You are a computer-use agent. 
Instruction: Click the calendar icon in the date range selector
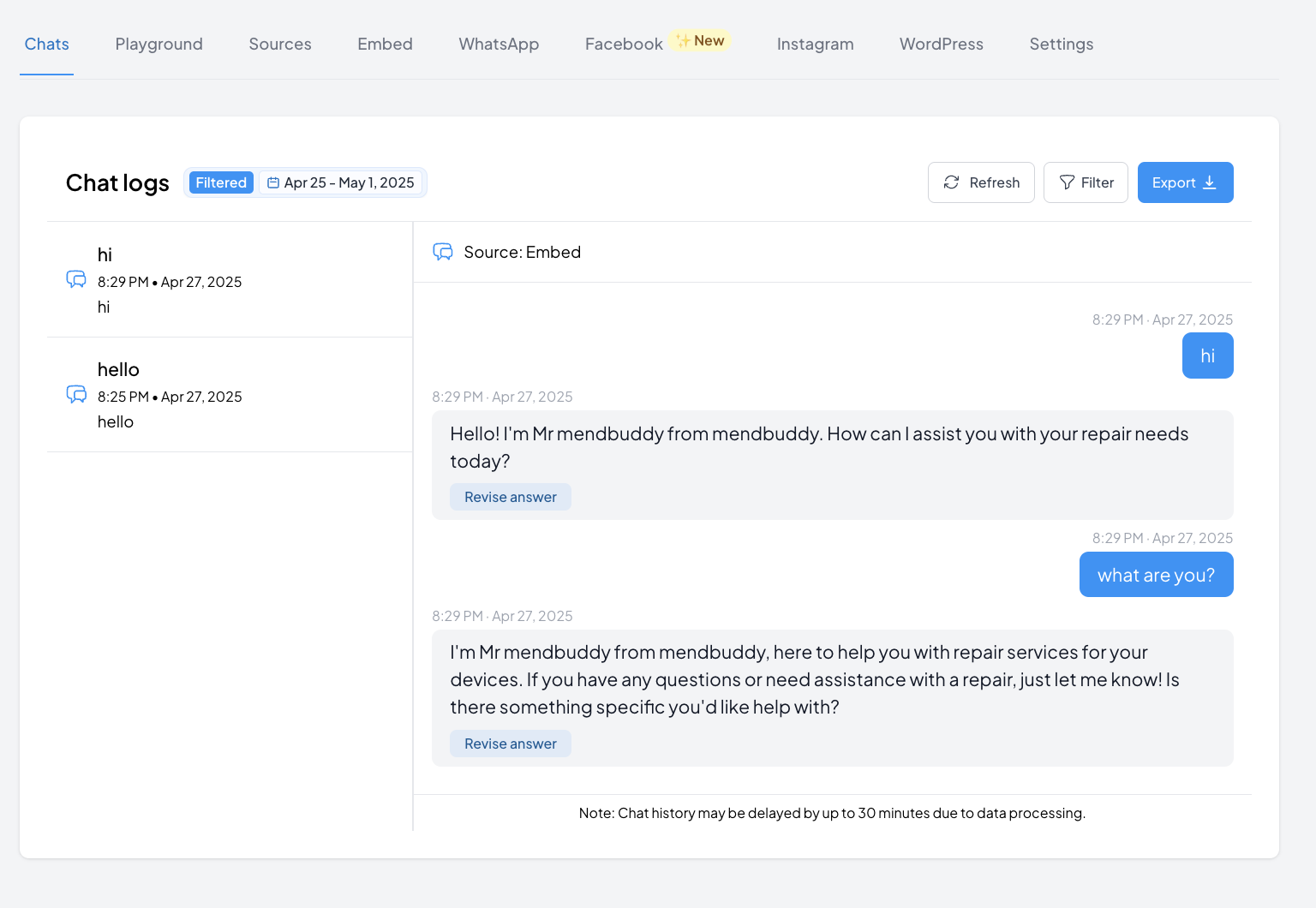272,182
